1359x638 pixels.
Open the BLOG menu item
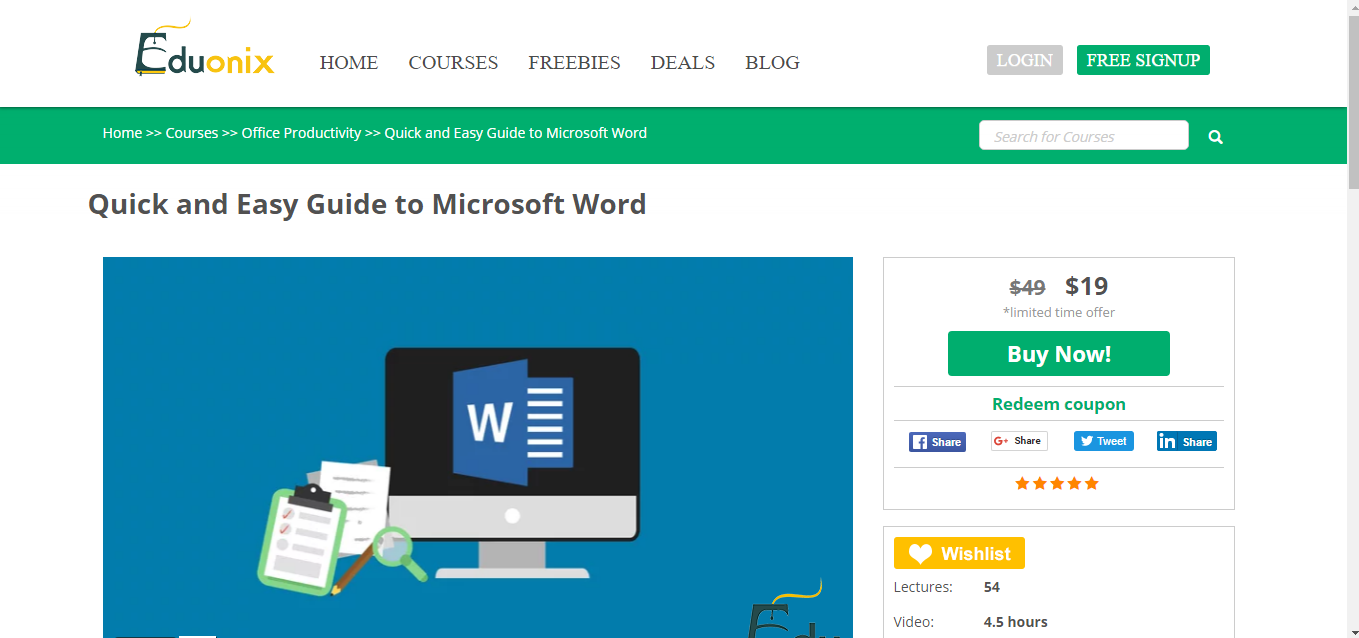click(772, 63)
